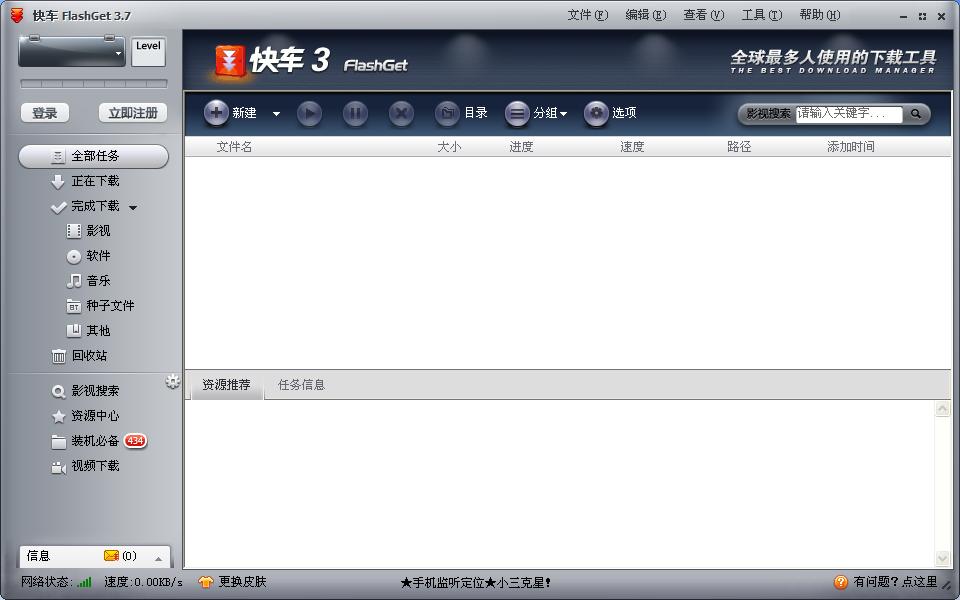
Task: Open the 工具 menu
Action: [760, 16]
